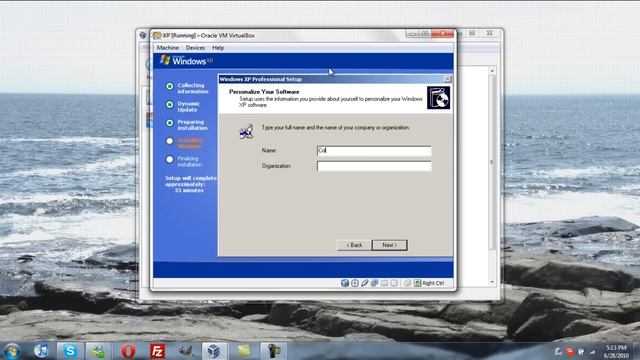Click scroll down arrow in background VirtualBox window

coord(492,282)
